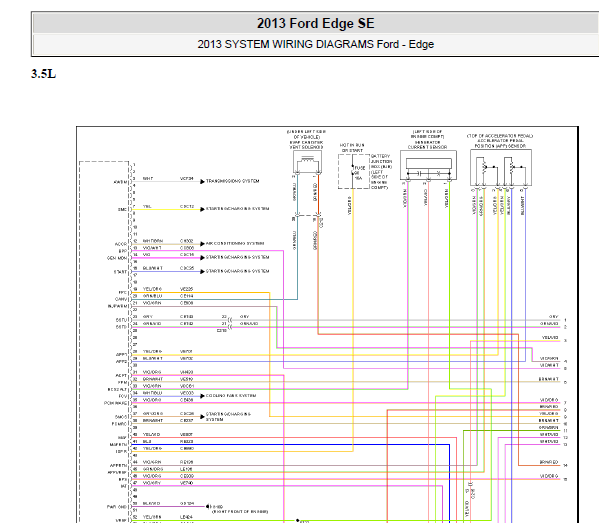Click the dashed module connector box outline
599x523 pixels.
pos(104,342)
